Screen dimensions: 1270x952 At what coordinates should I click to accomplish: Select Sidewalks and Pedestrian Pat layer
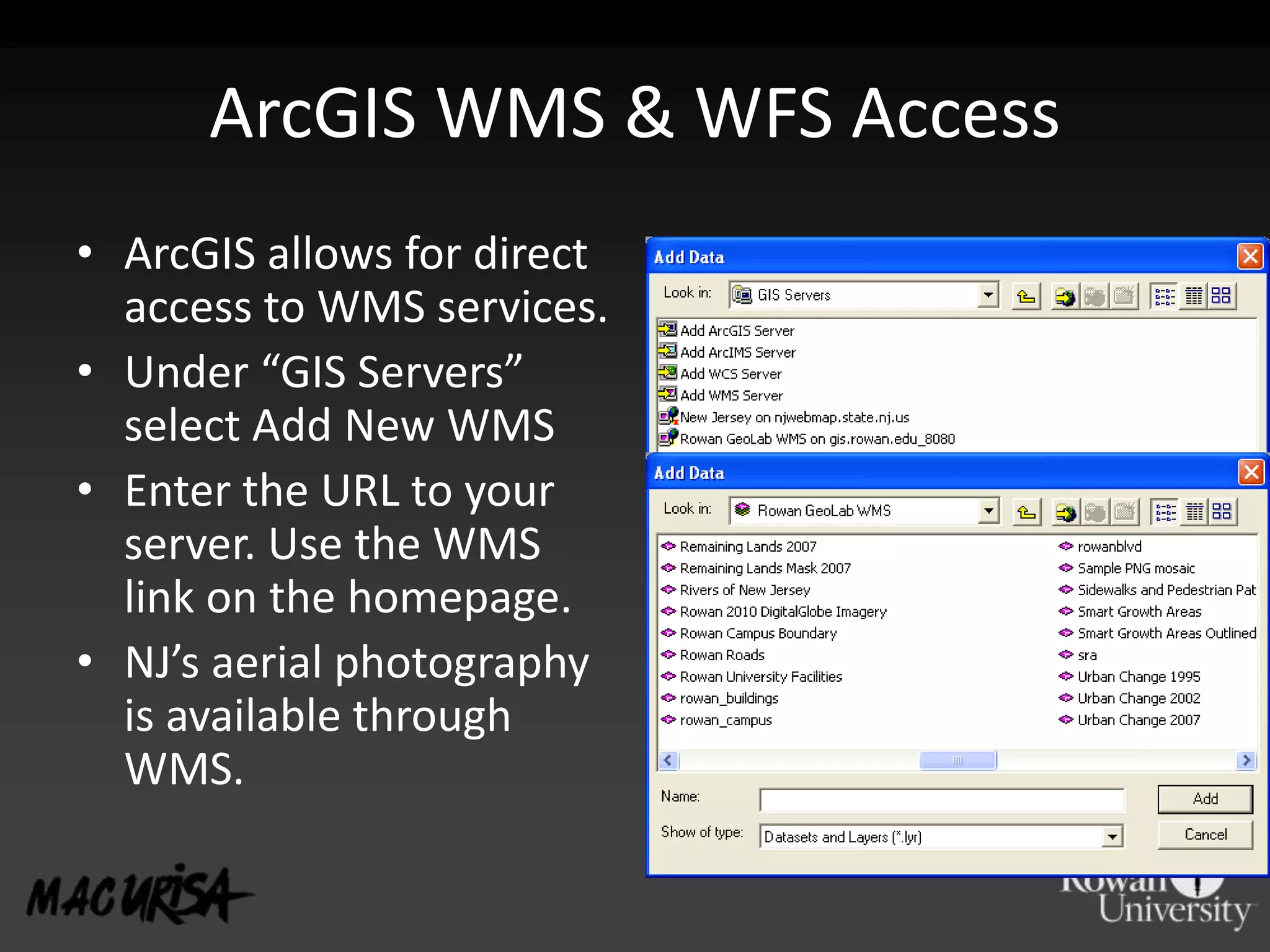[x=1157, y=590]
